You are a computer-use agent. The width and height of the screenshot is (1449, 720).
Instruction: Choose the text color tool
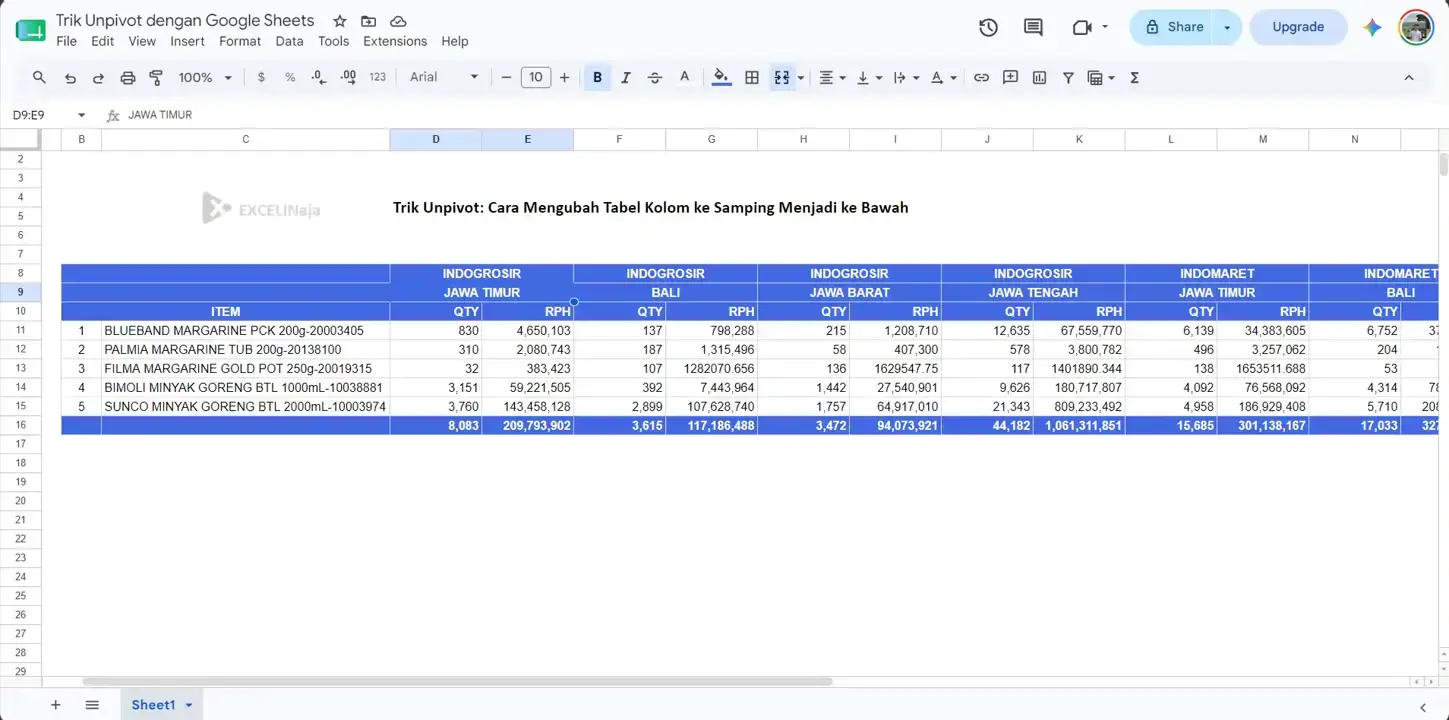pyautogui.click(x=684, y=77)
